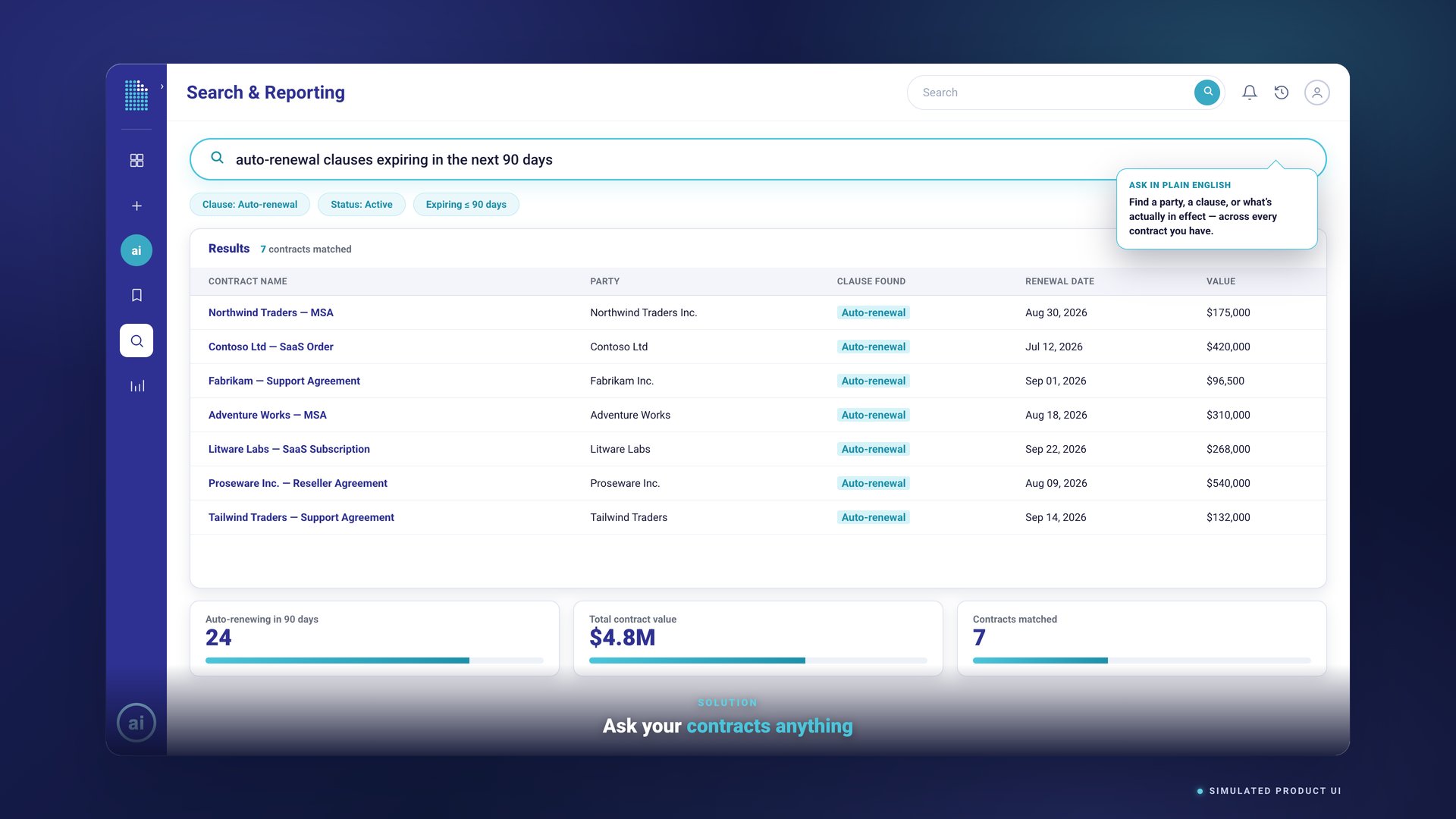Open 'Tailwind Traders — Support Agreement' contract
The height and width of the screenshot is (819, 1456).
pyautogui.click(x=301, y=517)
